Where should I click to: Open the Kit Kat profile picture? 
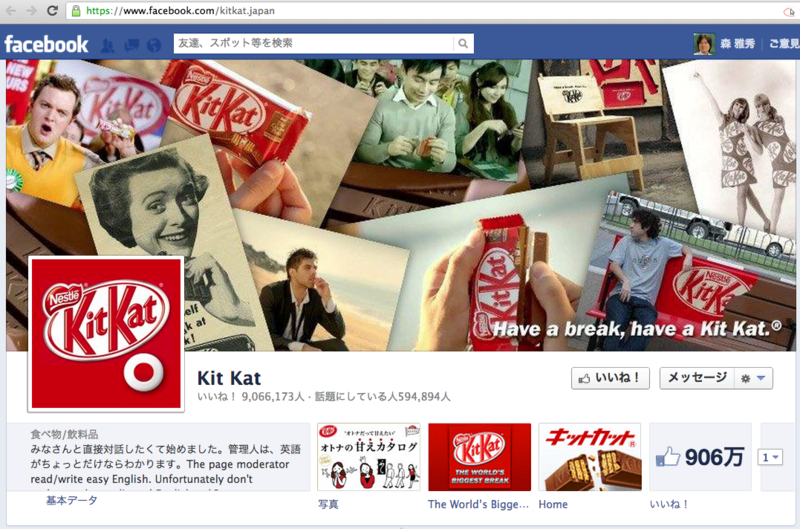[106, 334]
